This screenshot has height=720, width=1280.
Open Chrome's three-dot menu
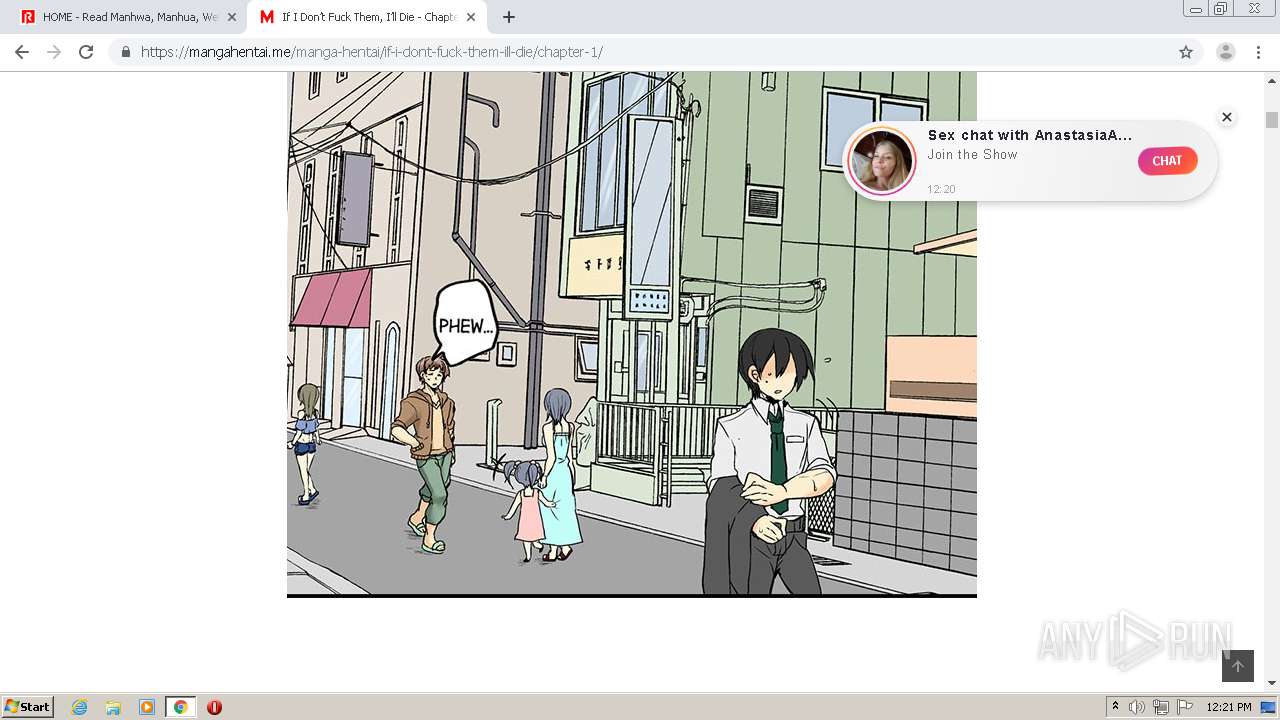[x=1258, y=52]
